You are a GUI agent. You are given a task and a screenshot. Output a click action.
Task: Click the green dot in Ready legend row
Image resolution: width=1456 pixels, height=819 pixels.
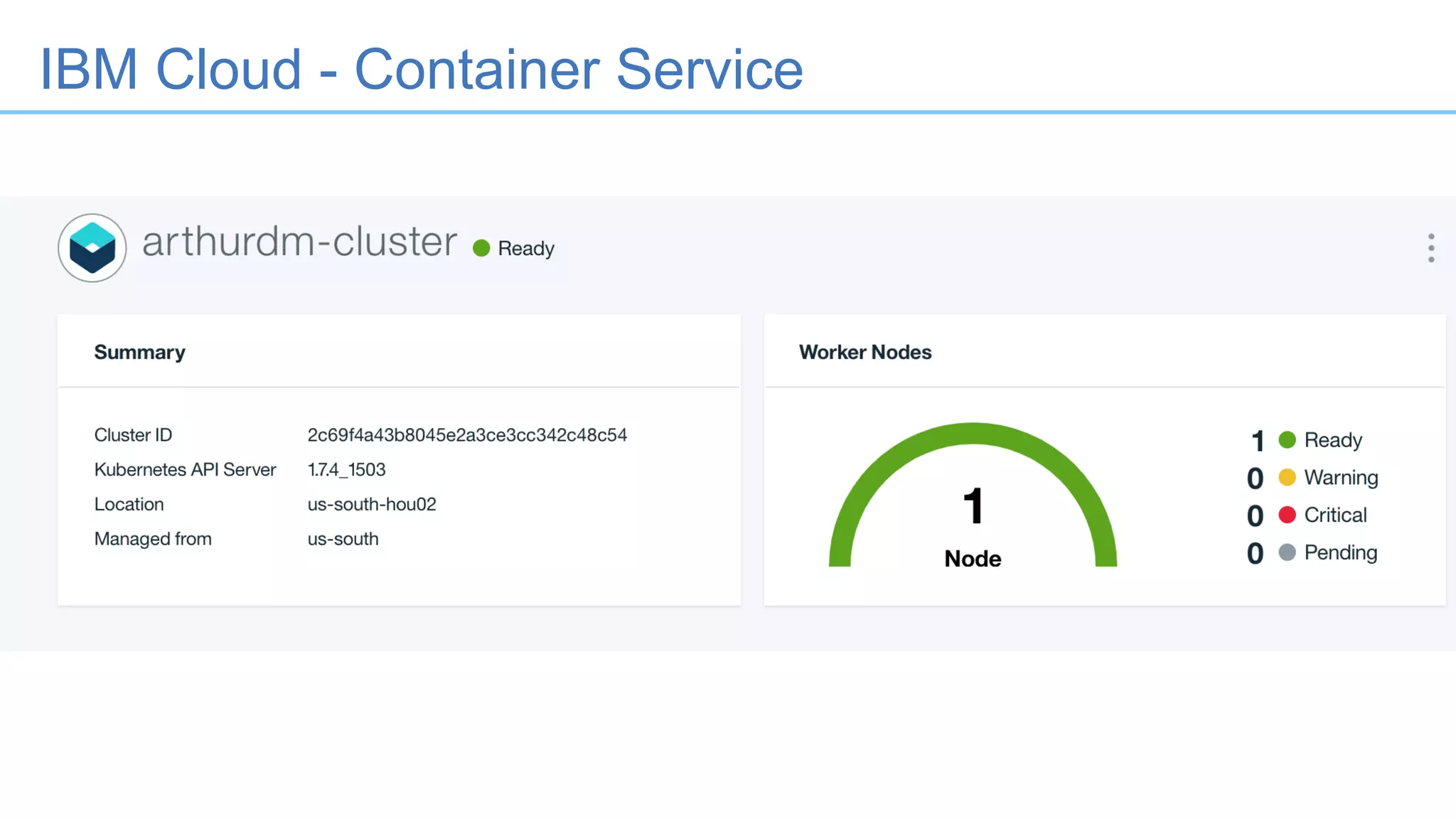[x=1288, y=440]
